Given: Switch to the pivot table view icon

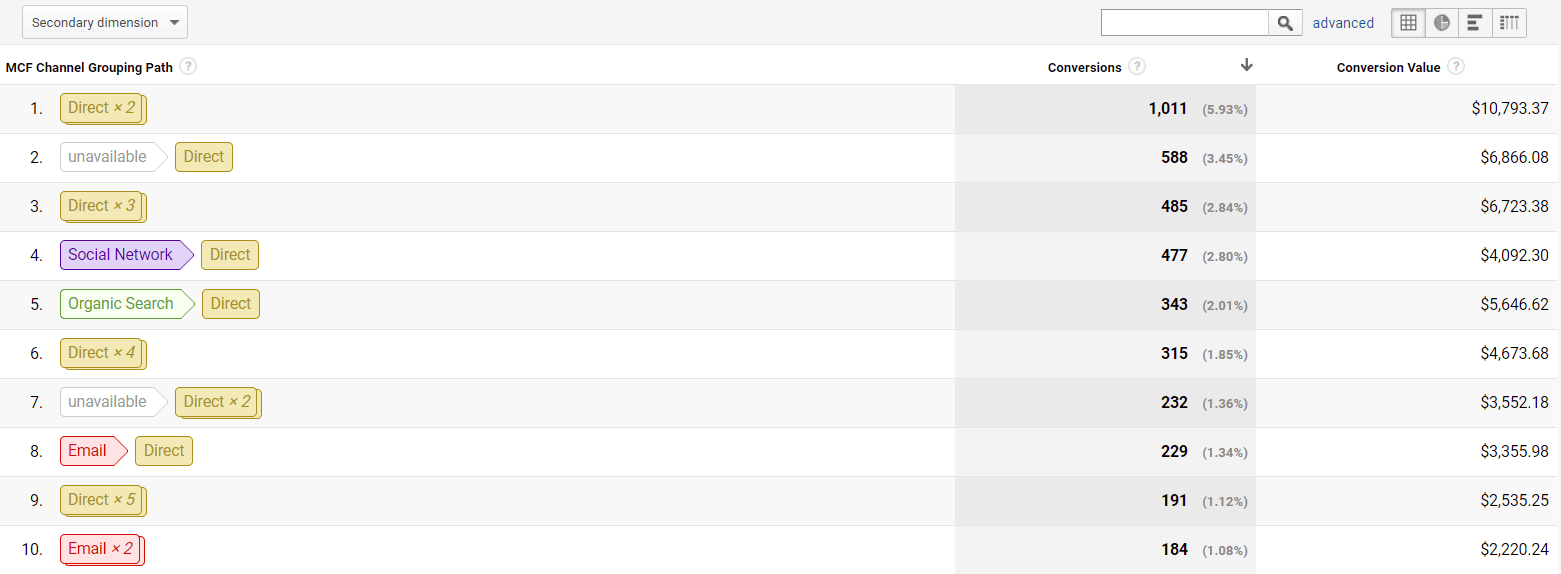Looking at the screenshot, I should pyautogui.click(x=1509, y=23).
